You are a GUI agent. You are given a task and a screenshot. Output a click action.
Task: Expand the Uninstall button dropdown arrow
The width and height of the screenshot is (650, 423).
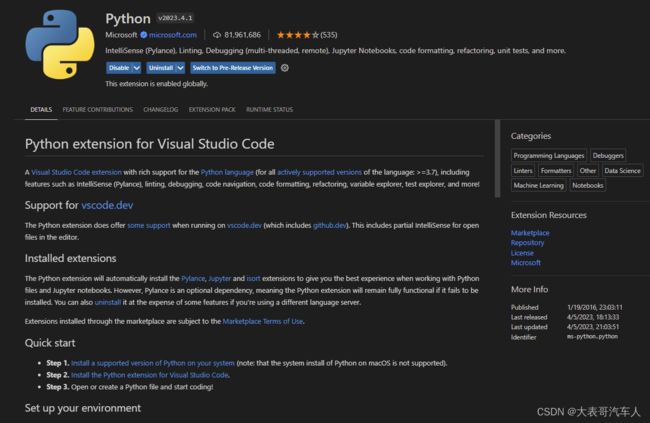pos(180,68)
